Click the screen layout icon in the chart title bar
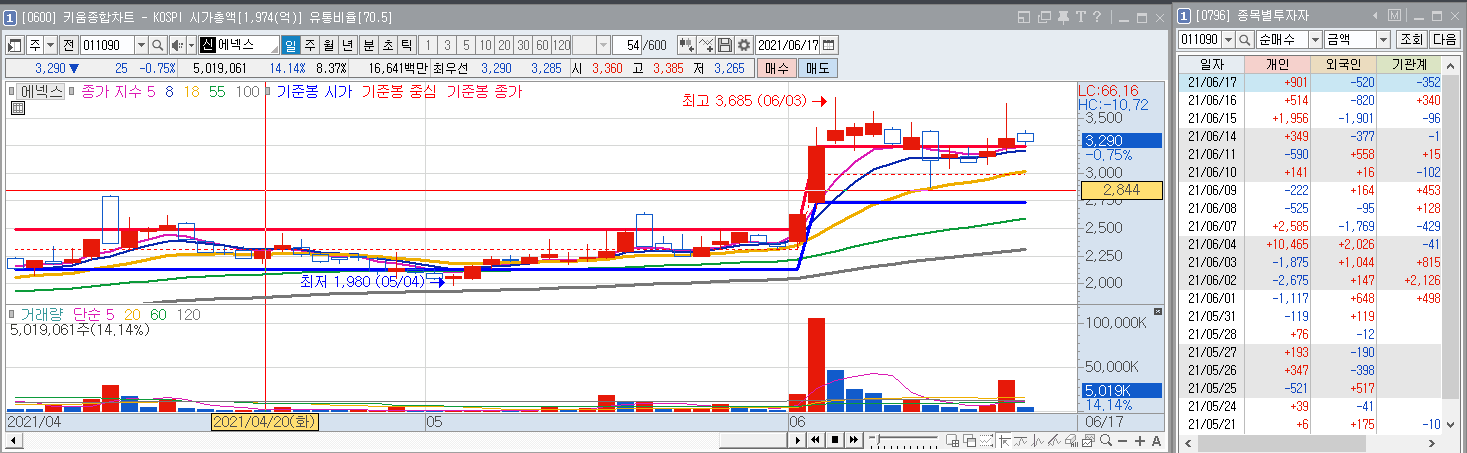The width and height of the screenshot is (1467, 453). pos(1023,17)
